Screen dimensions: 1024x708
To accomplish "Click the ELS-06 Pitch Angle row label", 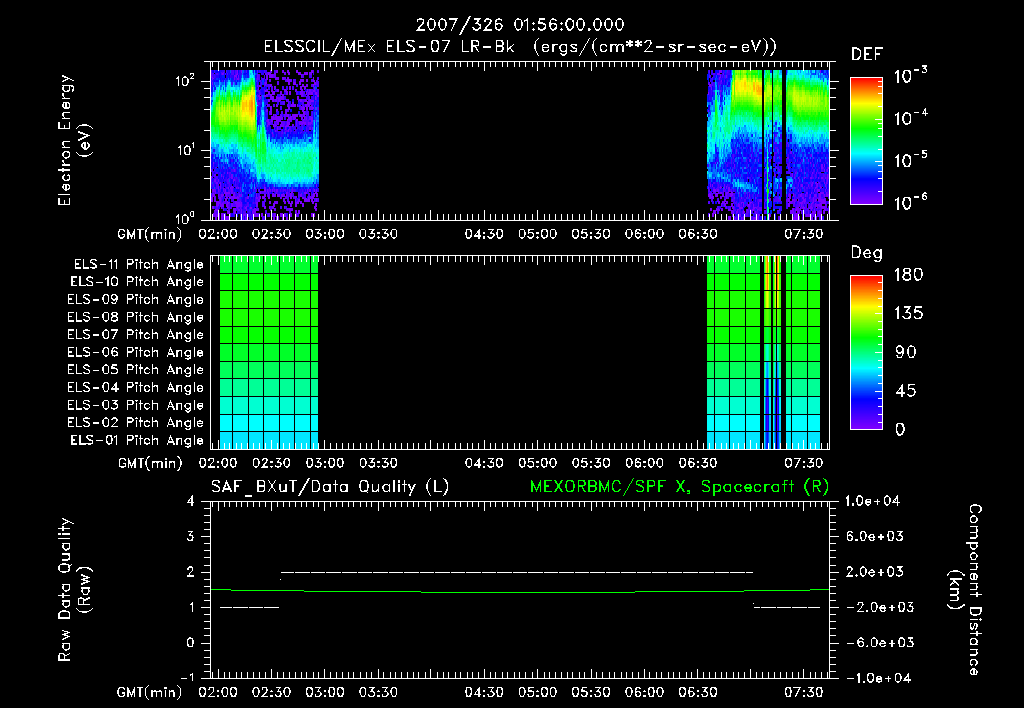I will (136, 353).
